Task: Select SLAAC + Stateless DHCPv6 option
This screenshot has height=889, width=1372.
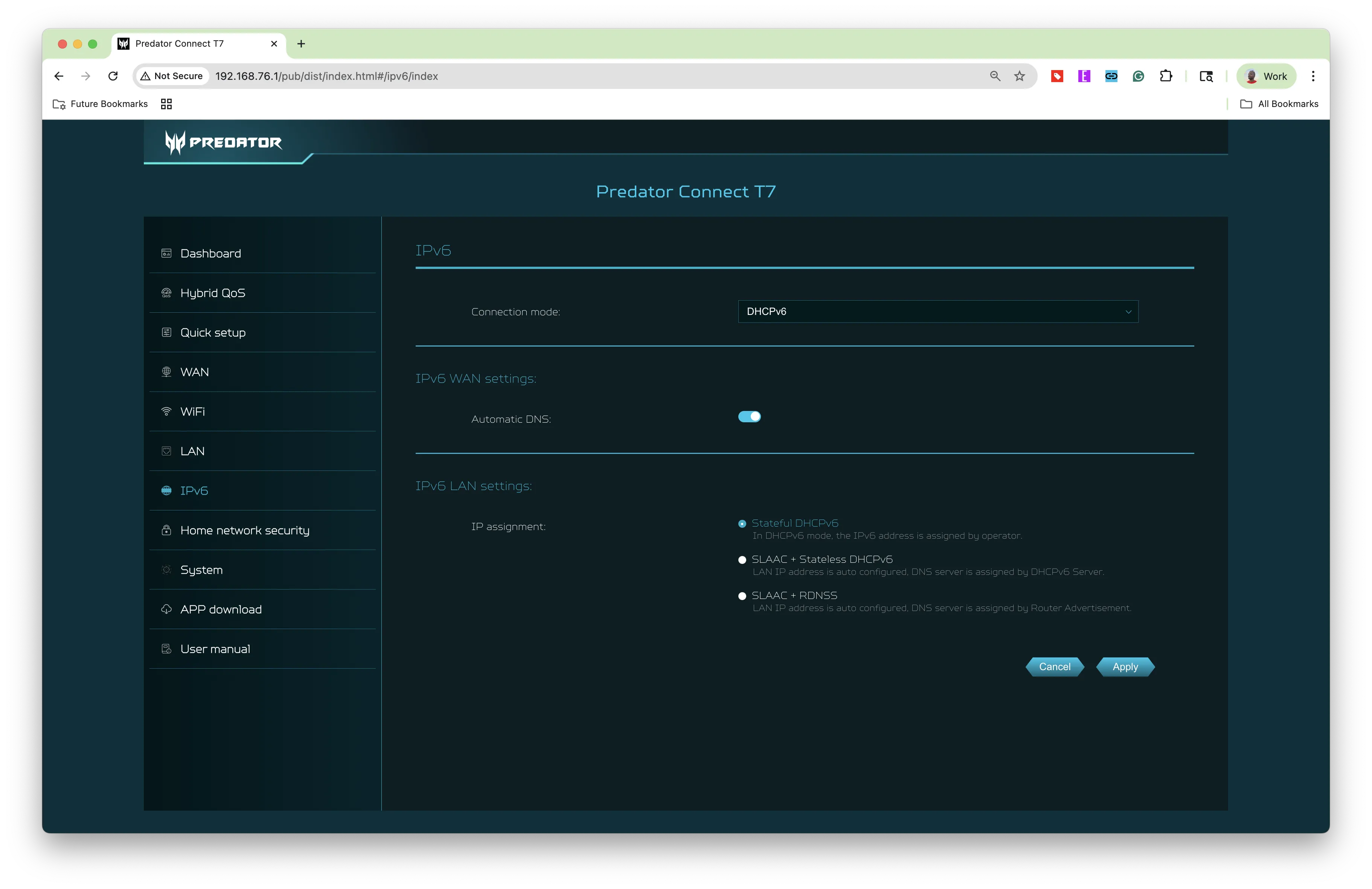Action: click(x=742, y=560)
